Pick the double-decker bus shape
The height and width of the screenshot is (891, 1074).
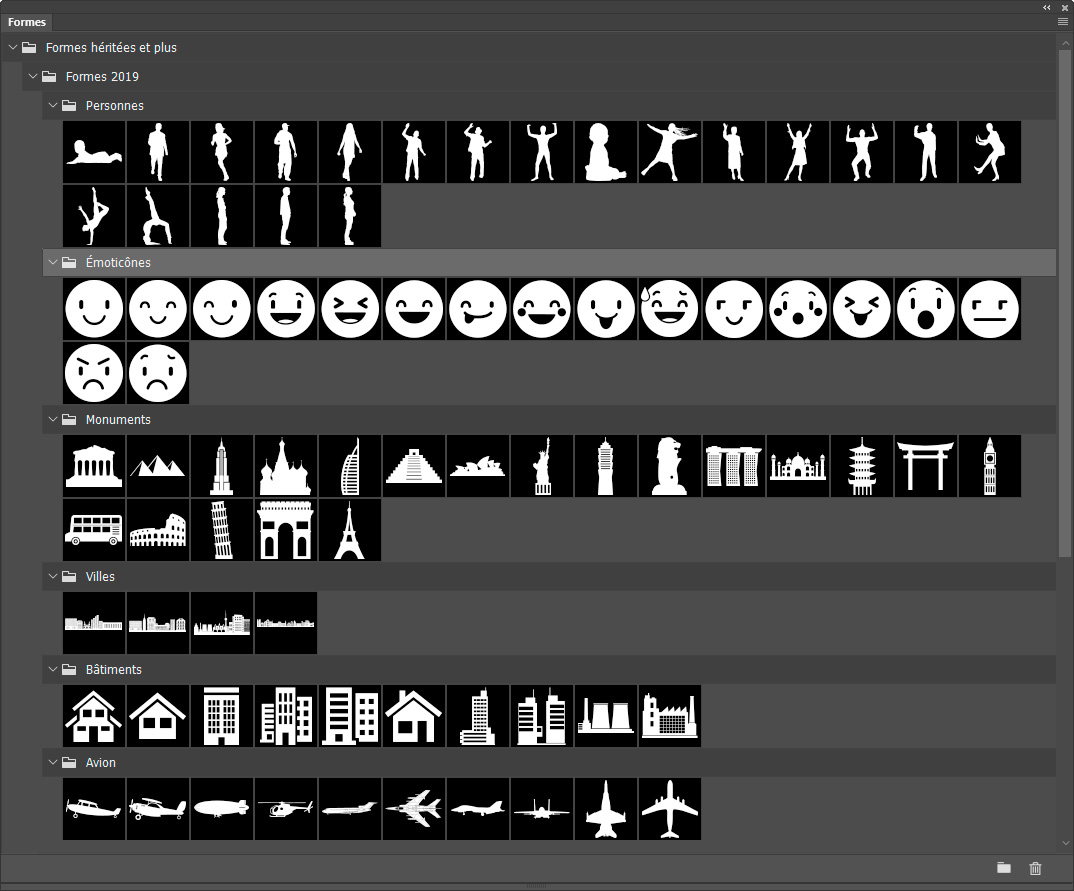[94, 530]
